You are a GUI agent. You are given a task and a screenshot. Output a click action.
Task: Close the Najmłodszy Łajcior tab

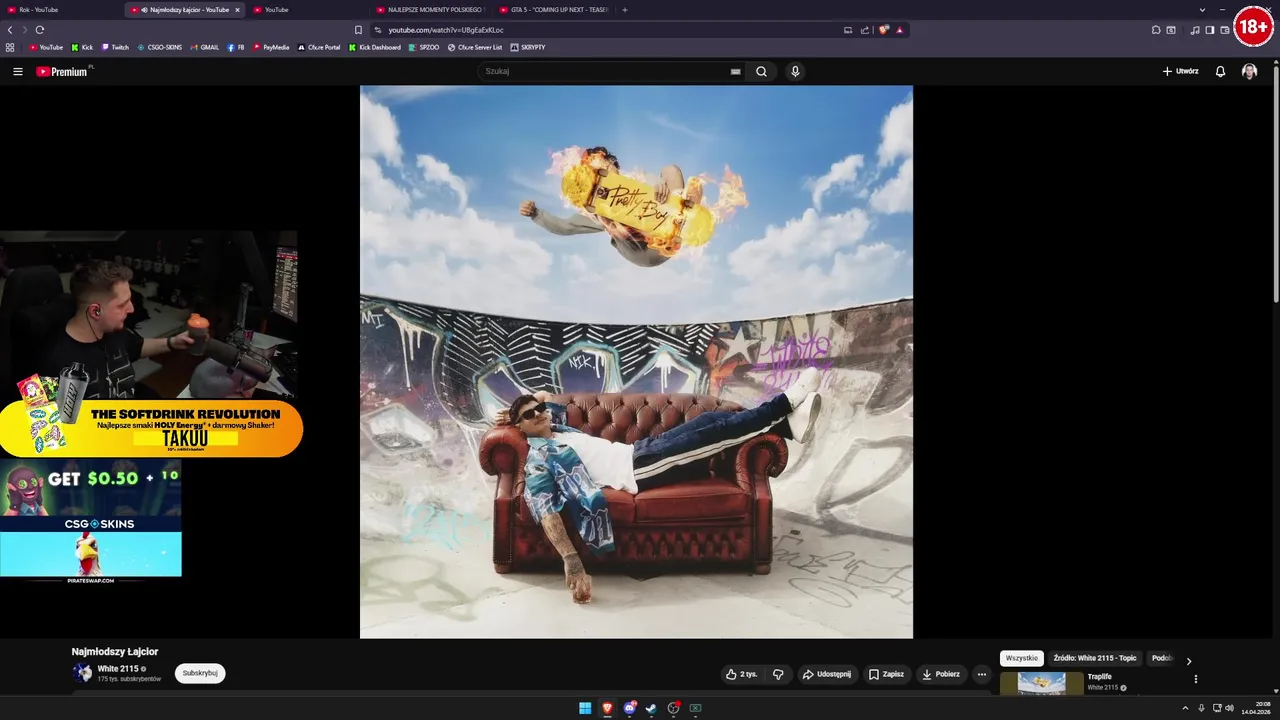[x=237, y=10]
